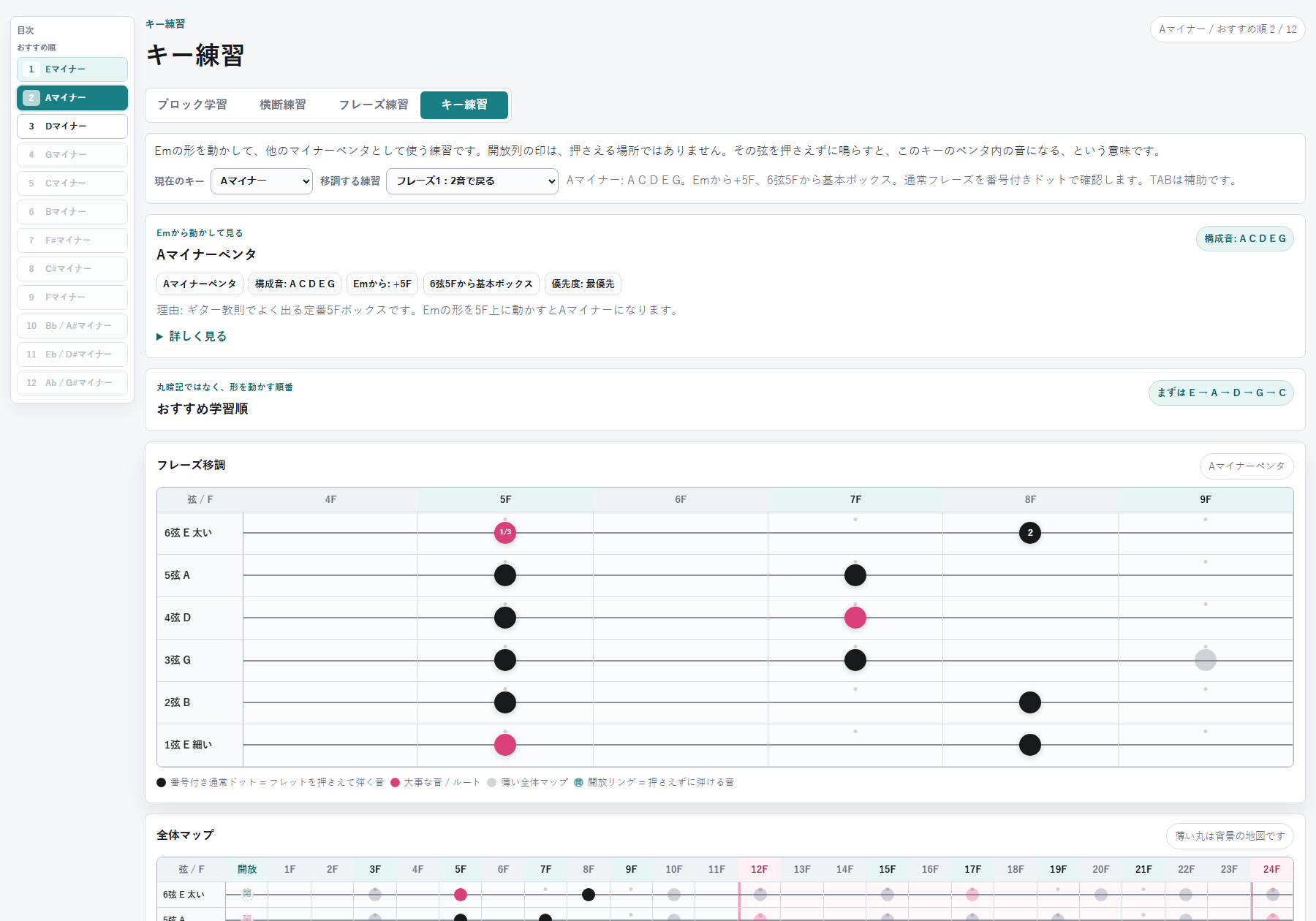Screen dimensions: 1316x921
Task: Click the まずは E → A → D → G → C badge
Action: (1222, 393)
